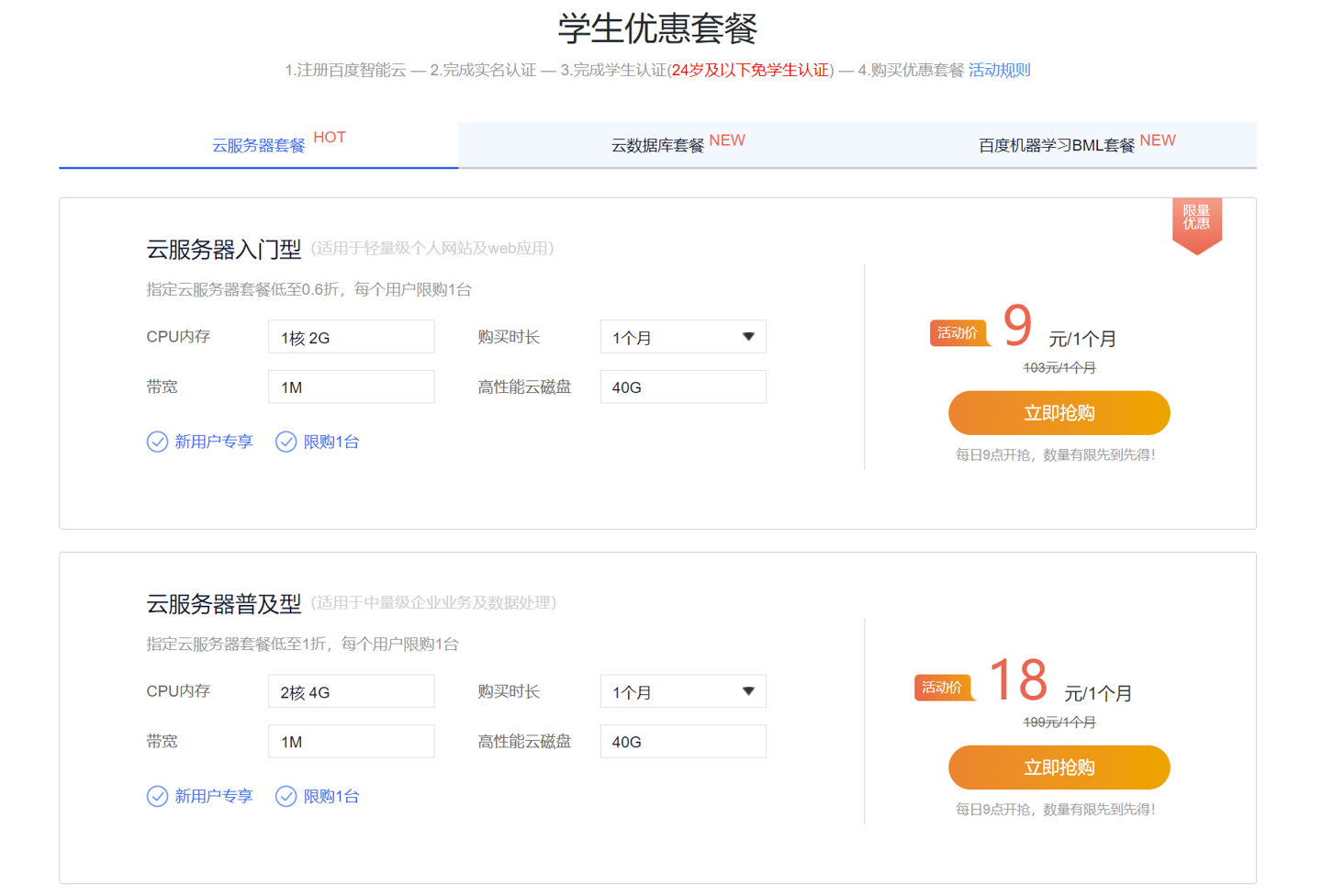Click 限购1台 check icon in 普及型 card
The height and width of the screenshot is (896, 1322).
click(286, 796)
